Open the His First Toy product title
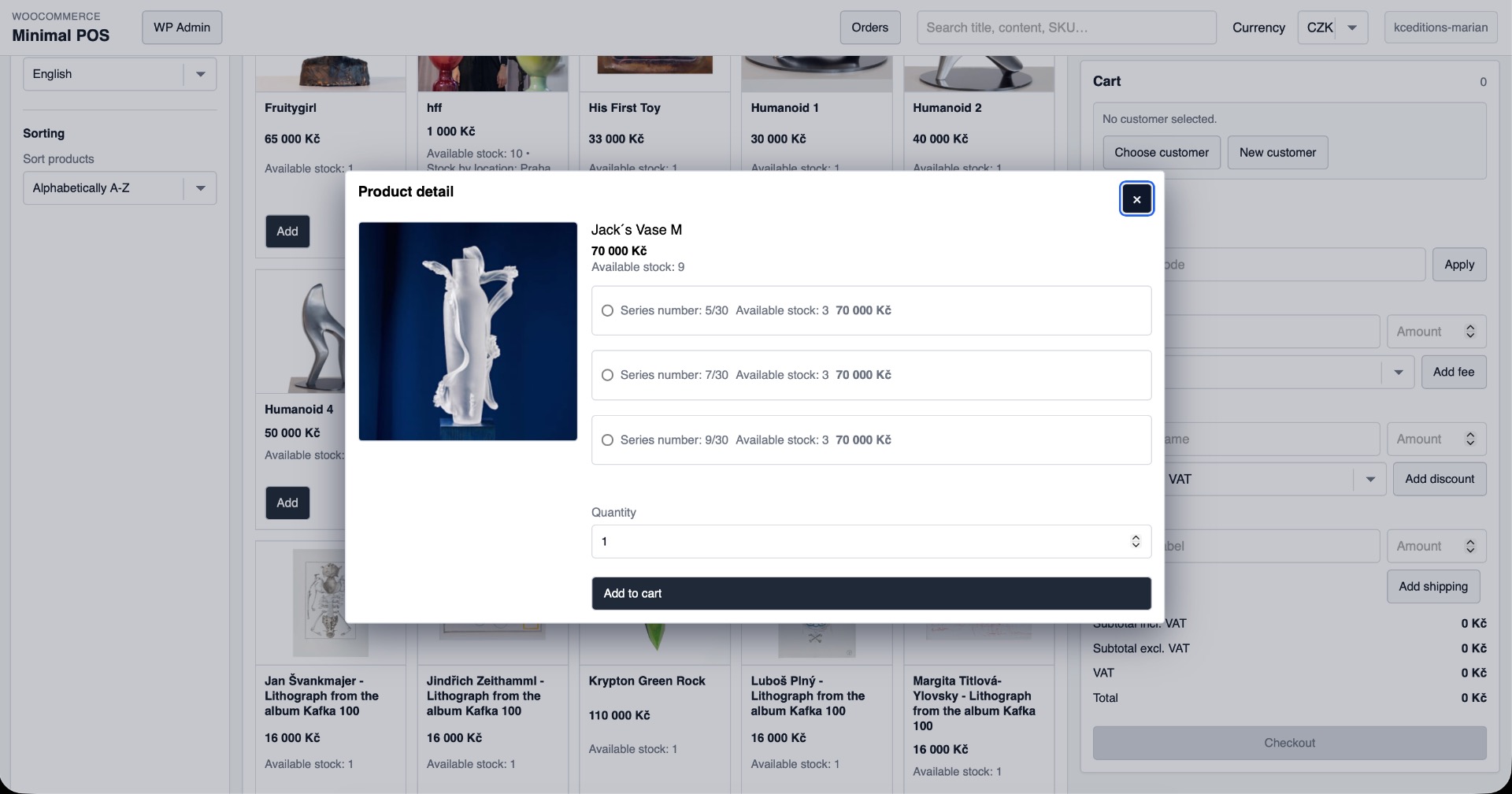Screen dimensions: 1512x794 click(x=624, y=108)
